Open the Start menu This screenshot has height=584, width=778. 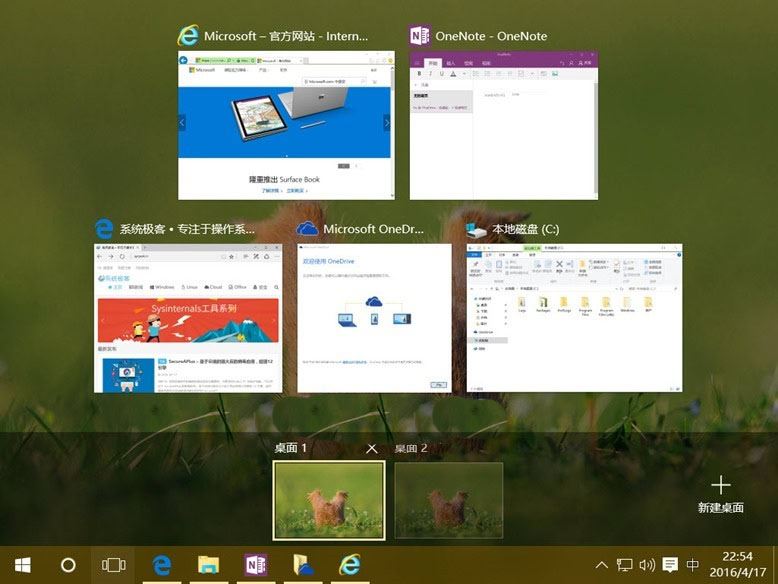21,565
